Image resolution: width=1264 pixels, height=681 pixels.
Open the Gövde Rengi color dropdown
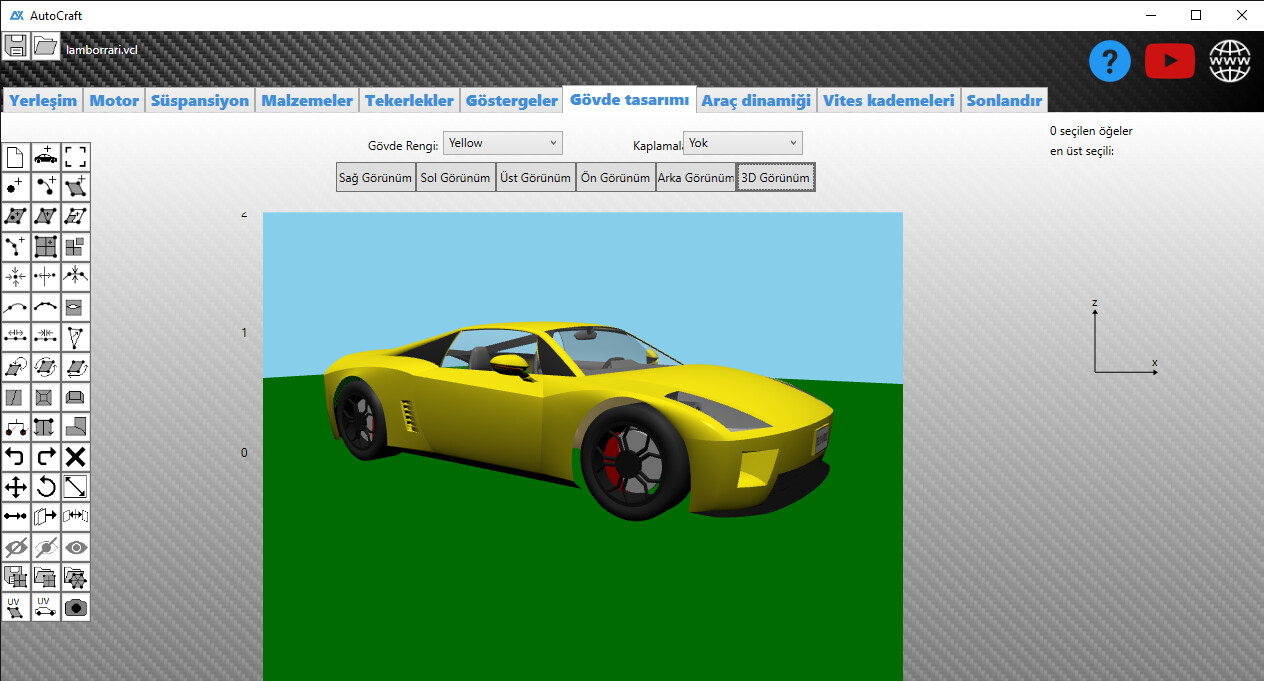pyautogui.click(x=503, y=143)
